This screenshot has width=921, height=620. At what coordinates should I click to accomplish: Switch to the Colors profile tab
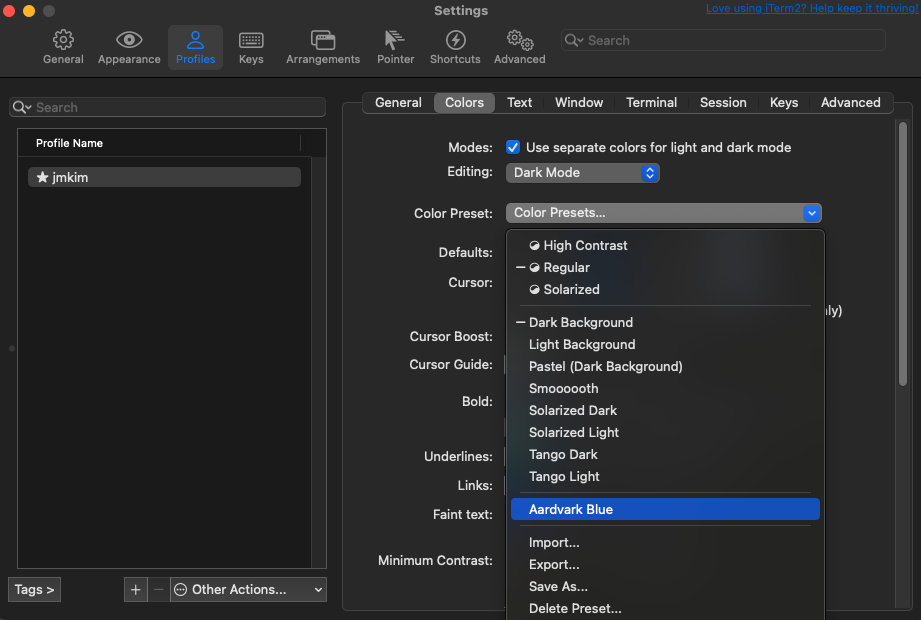click(464, 102)
